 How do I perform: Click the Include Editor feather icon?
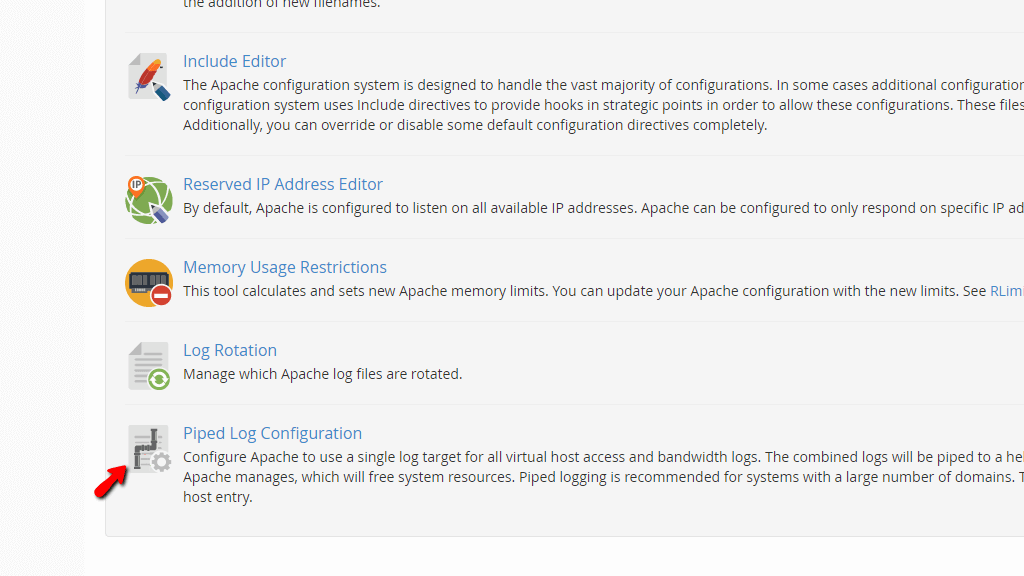coord(149,76)
